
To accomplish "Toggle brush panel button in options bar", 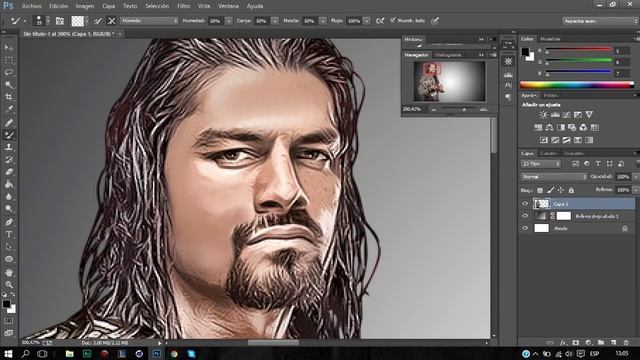I will click(60, 21).
